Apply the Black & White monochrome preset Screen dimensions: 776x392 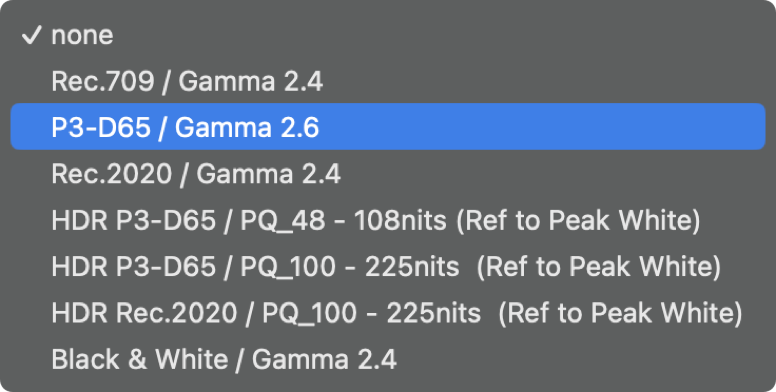tap(388, 360)
